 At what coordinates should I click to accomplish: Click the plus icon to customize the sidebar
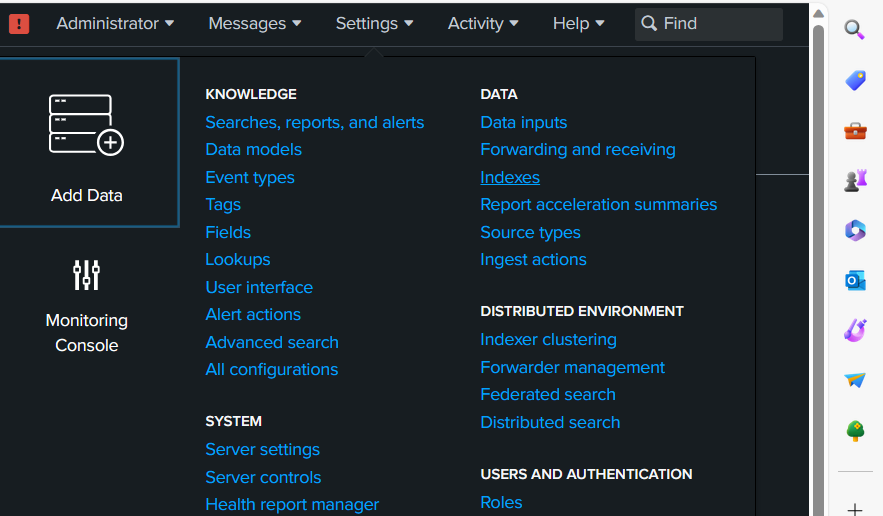855,509
